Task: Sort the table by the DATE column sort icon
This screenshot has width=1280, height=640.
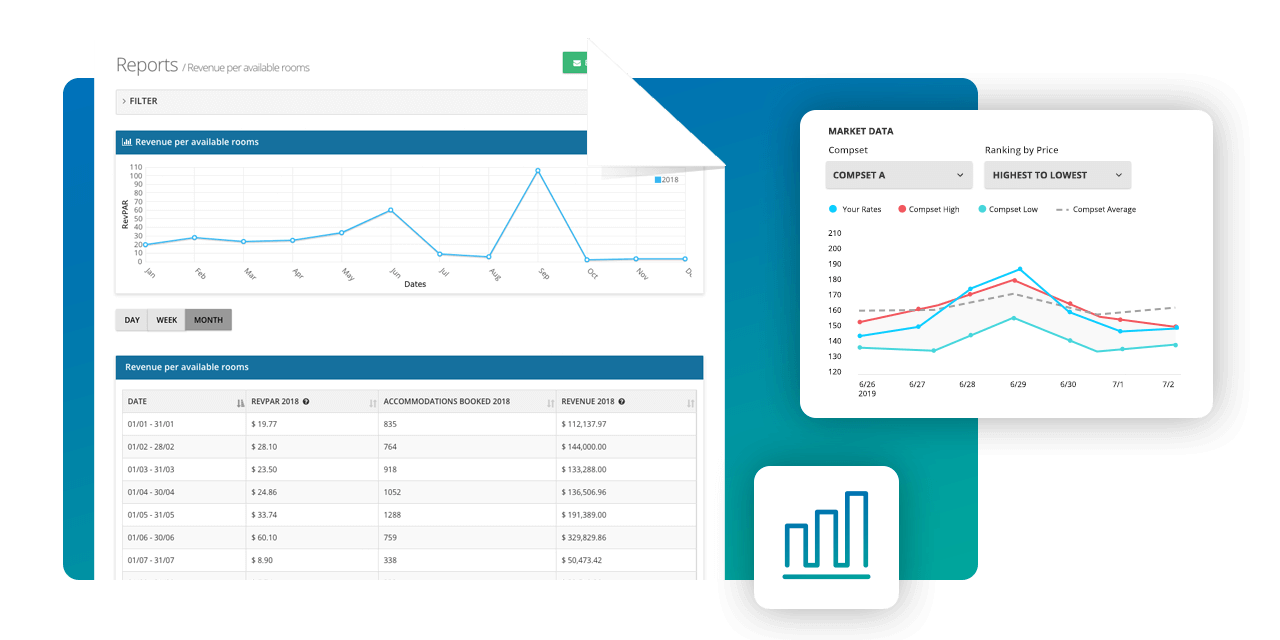Action: click(240, 402)
